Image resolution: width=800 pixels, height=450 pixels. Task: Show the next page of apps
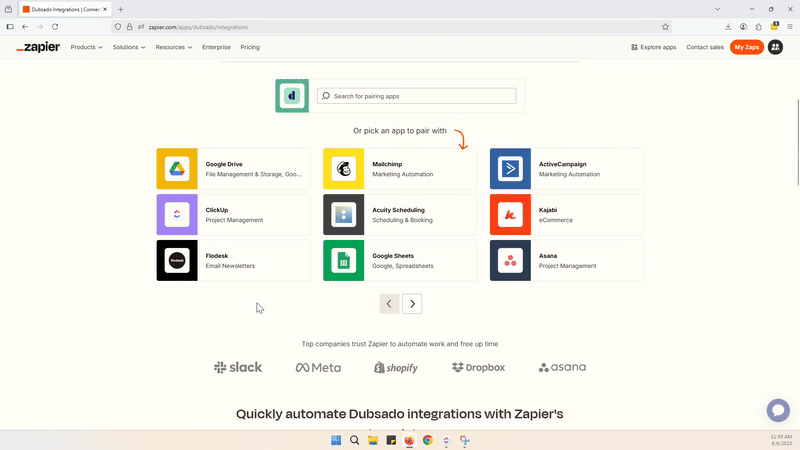click(x=412, y=304)
